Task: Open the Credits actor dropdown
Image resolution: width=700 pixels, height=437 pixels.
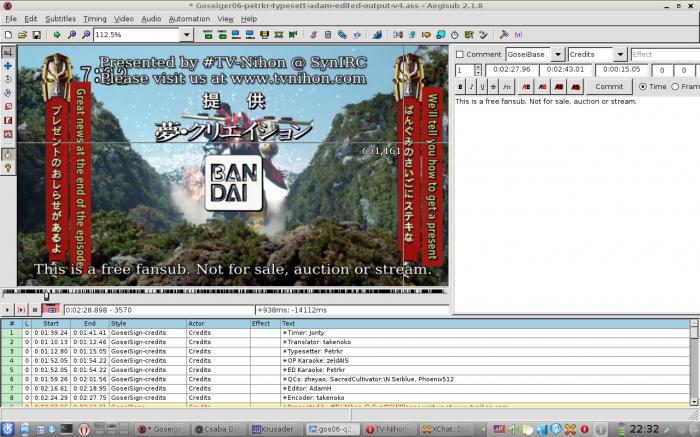Action: [x=620, y=54]
